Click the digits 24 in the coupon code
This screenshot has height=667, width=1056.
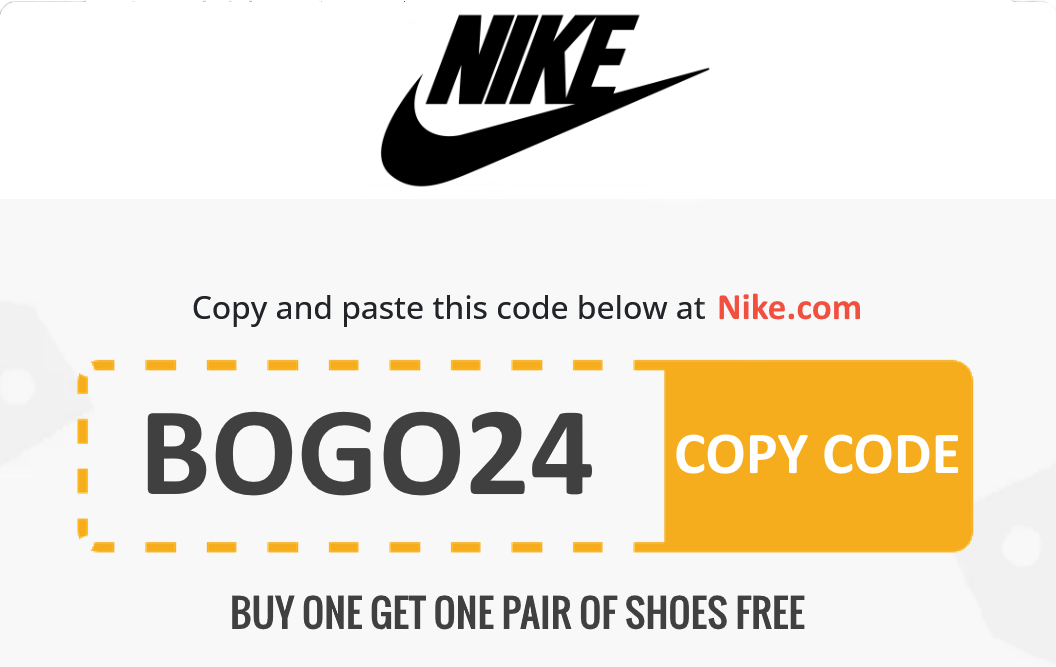[x=531, y=454]
